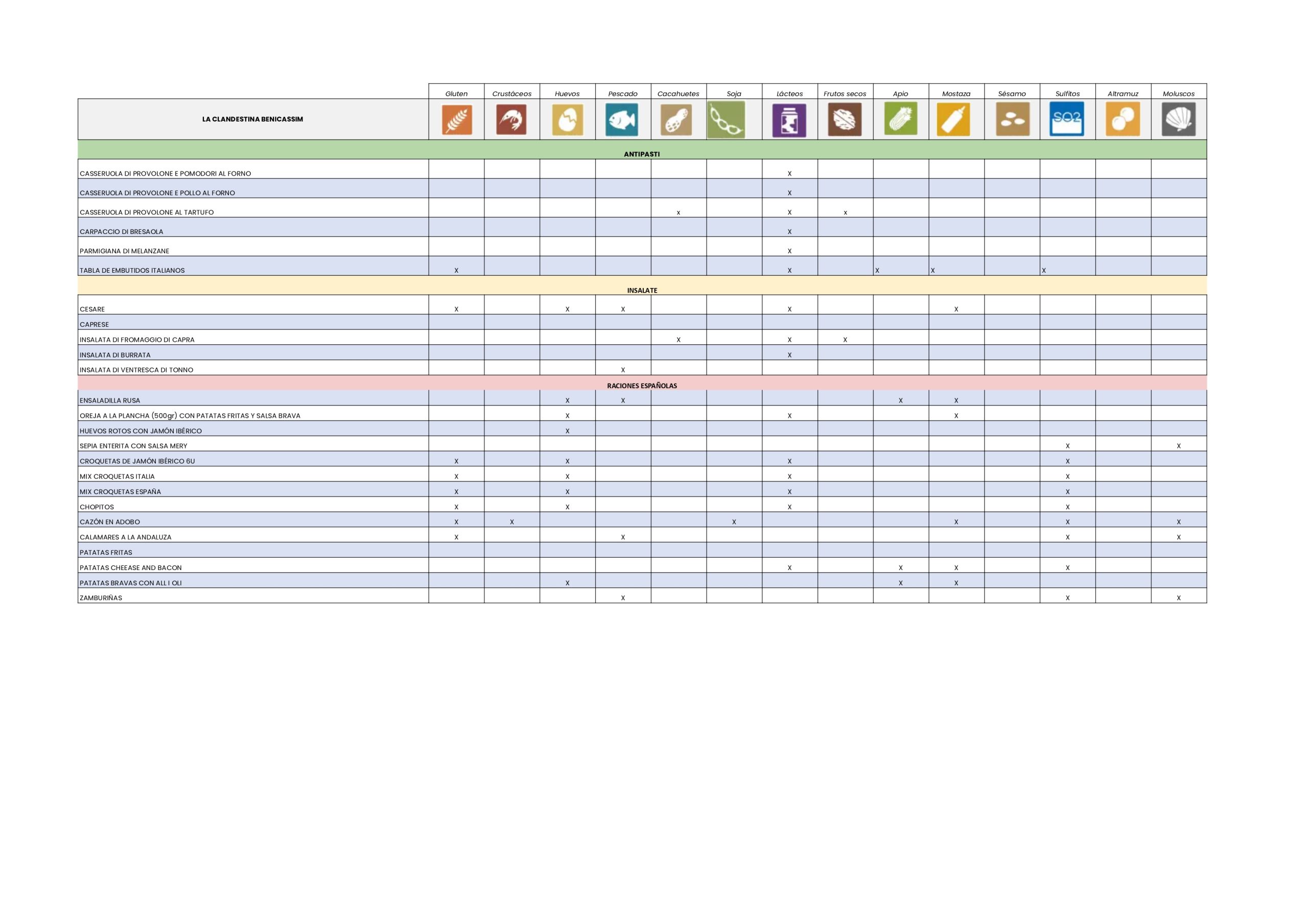Click the Cacahuetes peanut icon
The width and height of the screenshot is (1308, 924).
coord(676,120)
